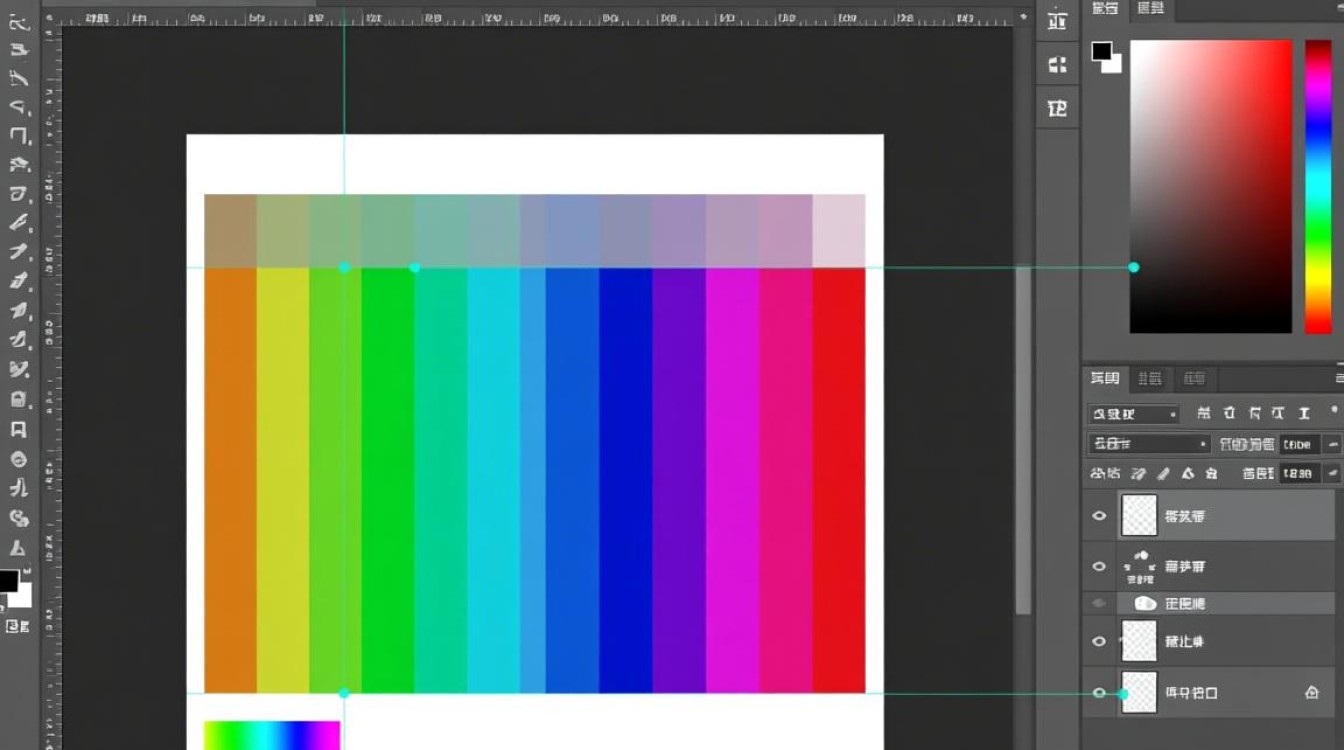1344x750 pixels.
Task: Switch to the second tab in the Layers panel group
Action: pyautogui.click(x=1150, y=379)
